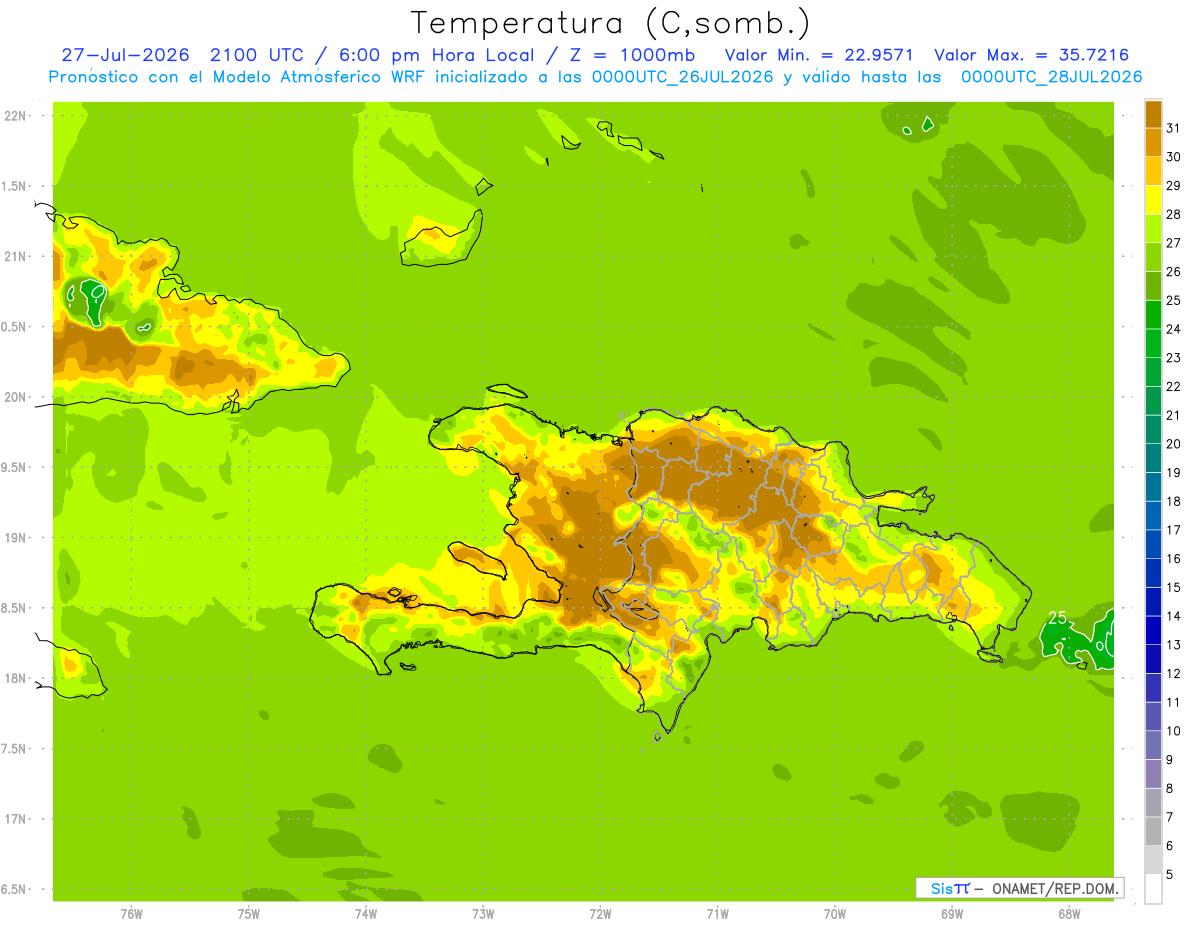This screenshot has height=927, width=1200.
Task: Select the forecast date "27-Jul-2026"
Action: (x=123, y=55)
